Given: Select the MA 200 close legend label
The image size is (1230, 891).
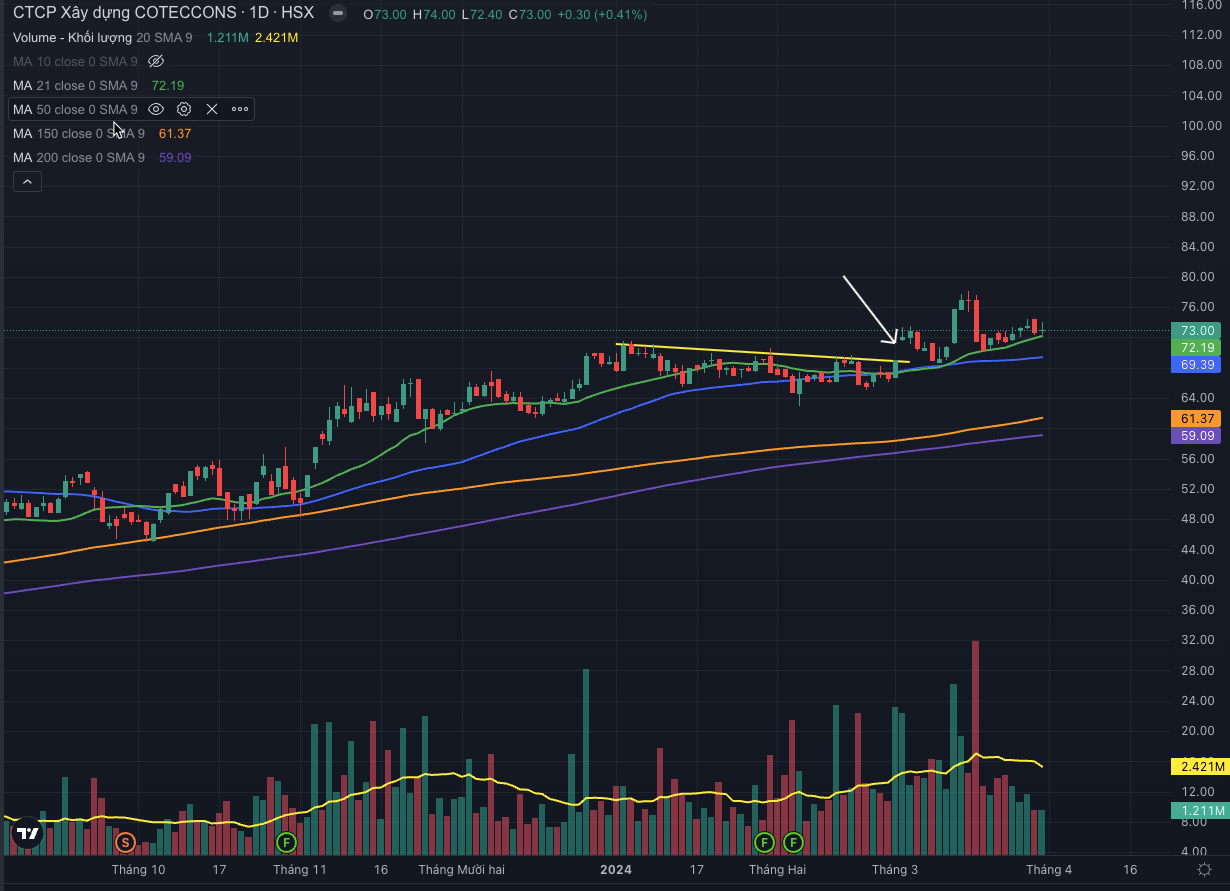Looking at the screenshot, I should pyautogui.click(x=79, y=157).
